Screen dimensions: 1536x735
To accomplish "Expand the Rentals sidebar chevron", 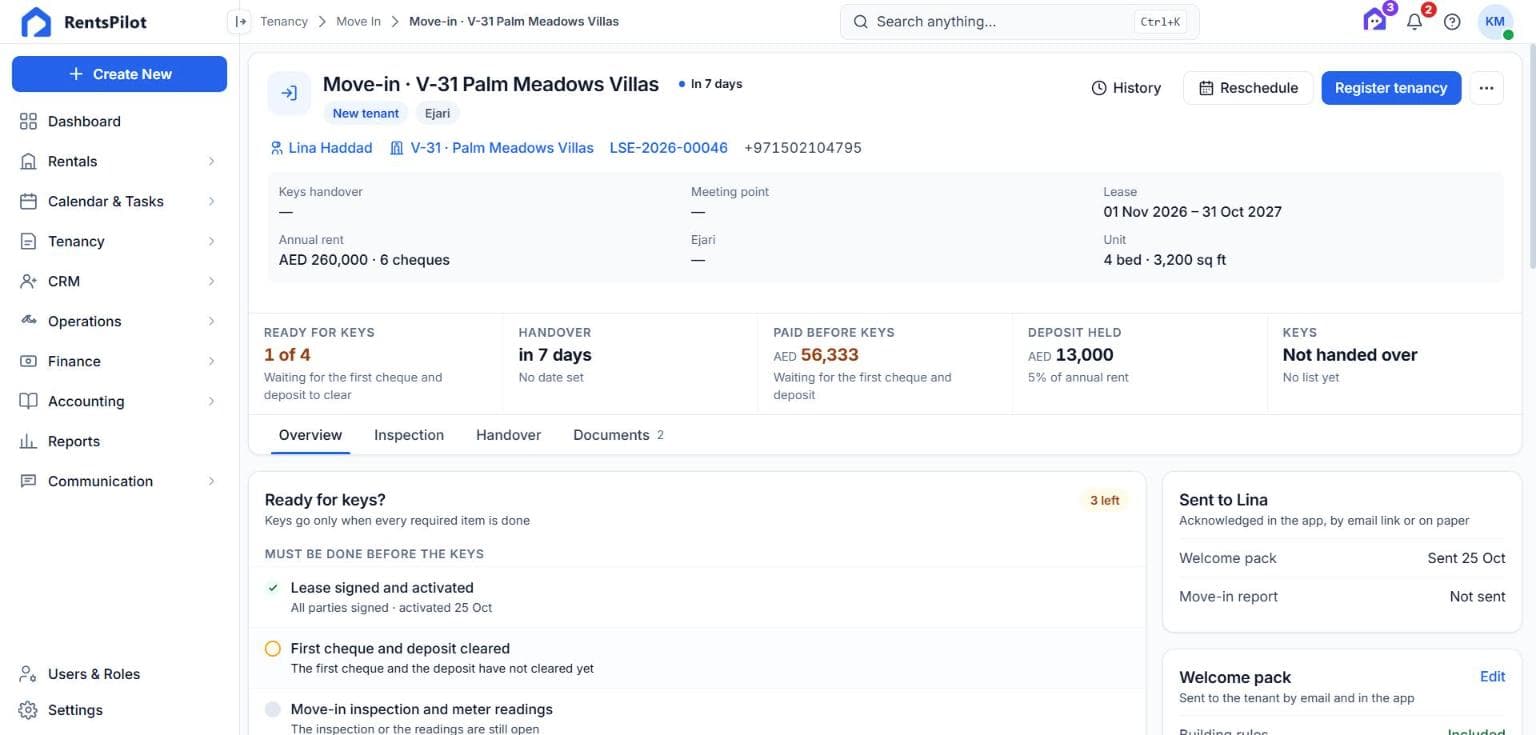I will tap(211, 161).
